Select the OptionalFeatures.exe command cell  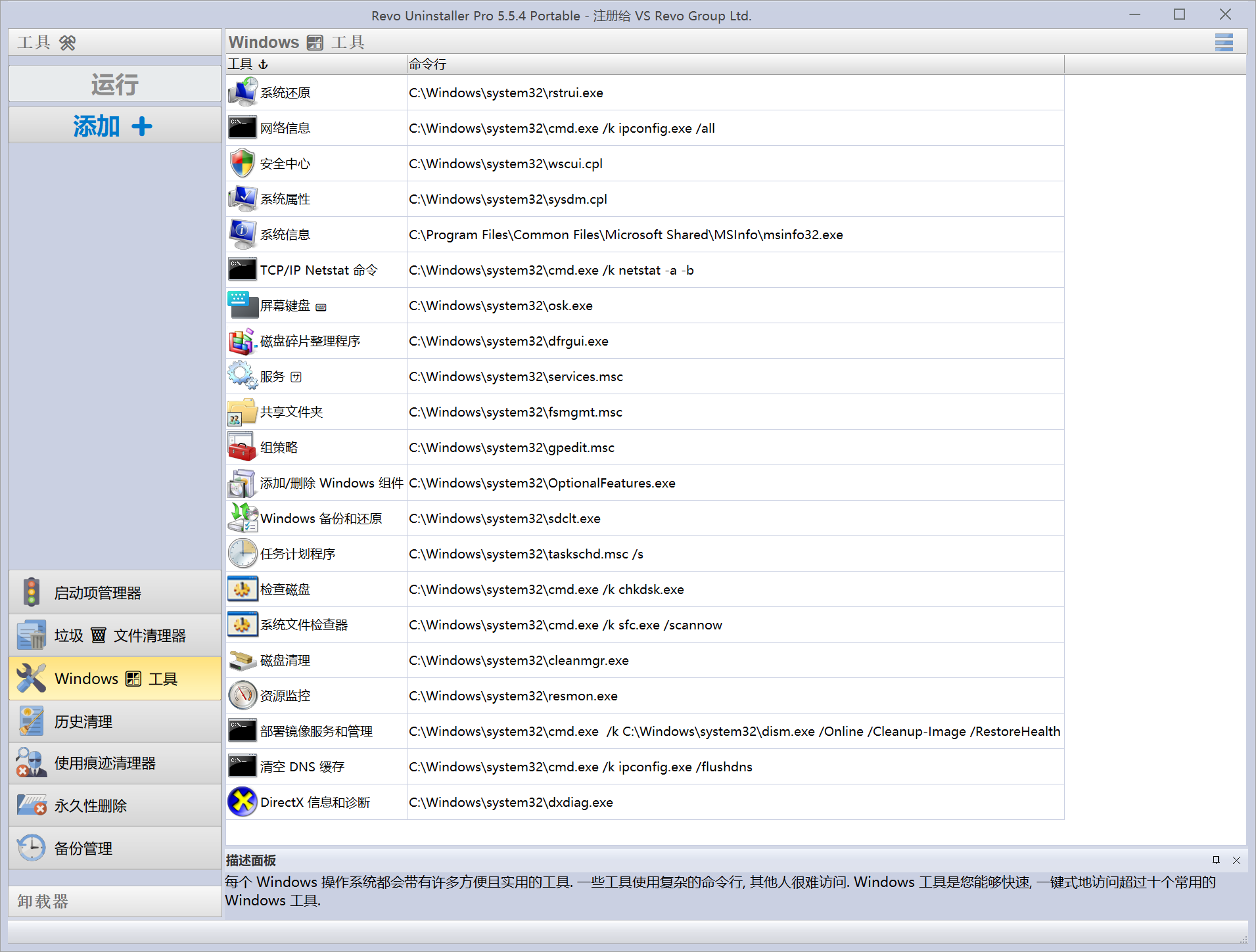pyautogui.click(x=735, y=483)
